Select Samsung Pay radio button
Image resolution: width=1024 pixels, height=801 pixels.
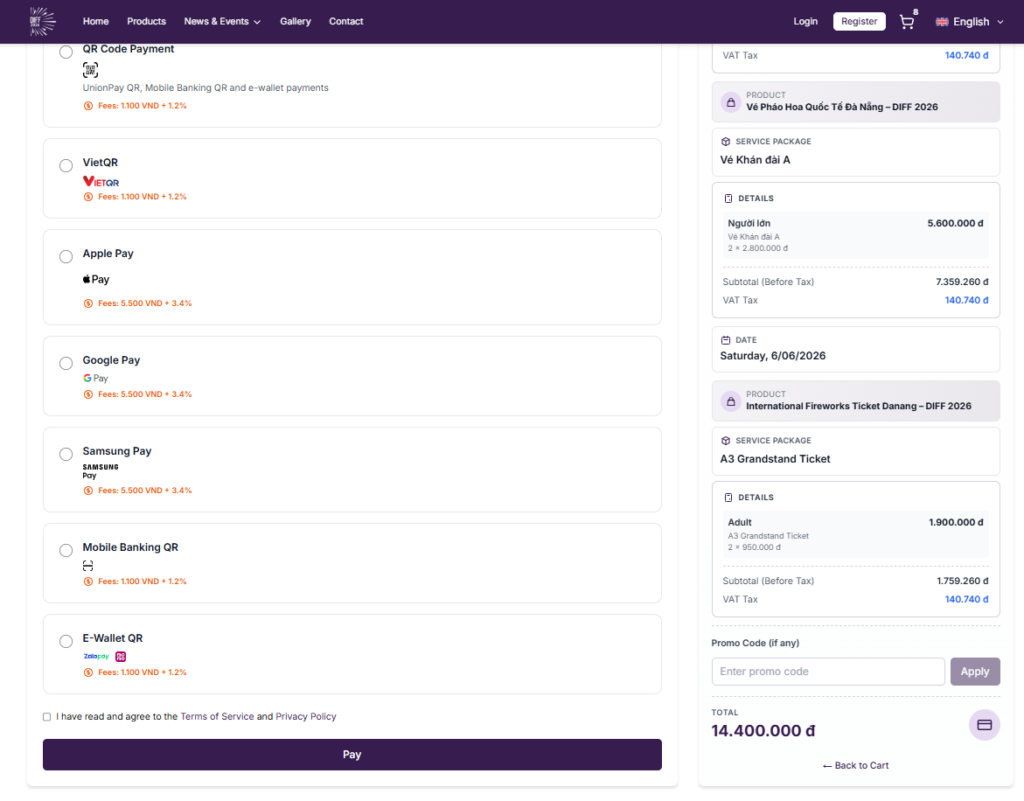click(66, 454)
